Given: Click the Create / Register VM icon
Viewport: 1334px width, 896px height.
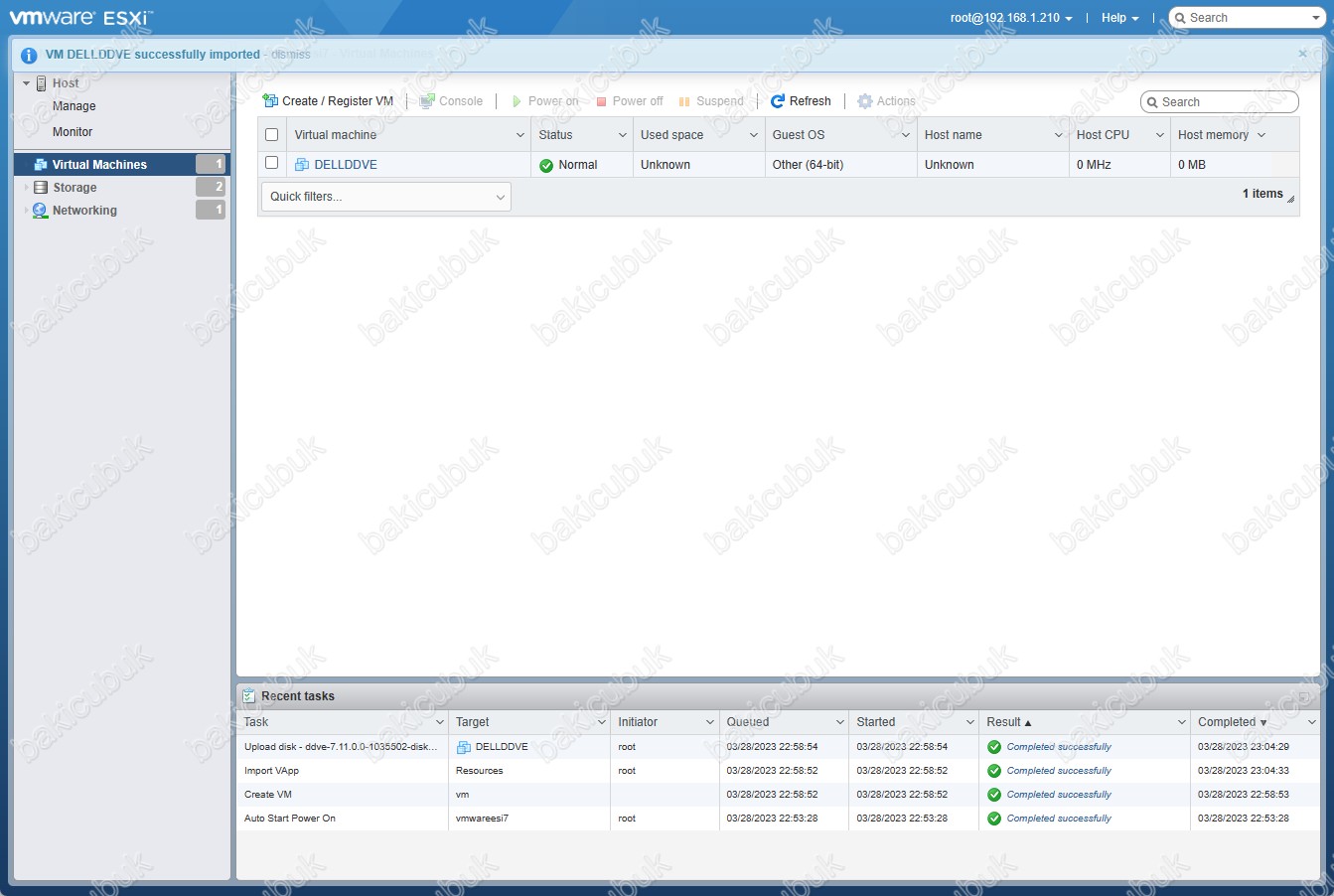Looking at the screenshot, I should 270,101.
